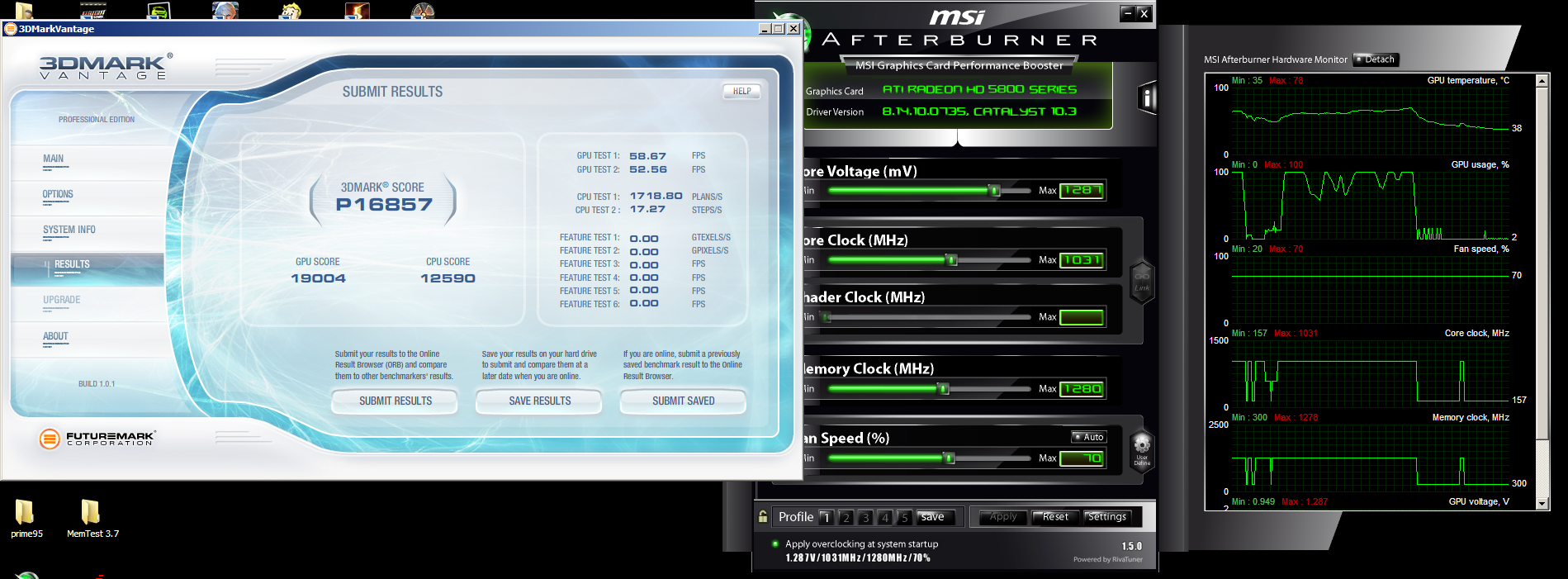Click the CPU score value 12590
1568x579 pixels.
click(448, 278)
